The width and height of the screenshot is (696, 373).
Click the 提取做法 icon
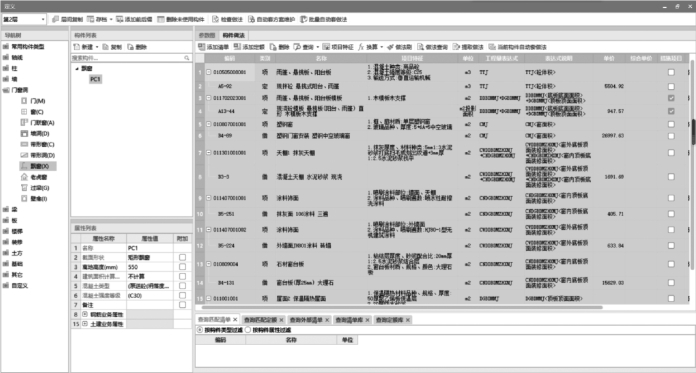pos(456,47)
